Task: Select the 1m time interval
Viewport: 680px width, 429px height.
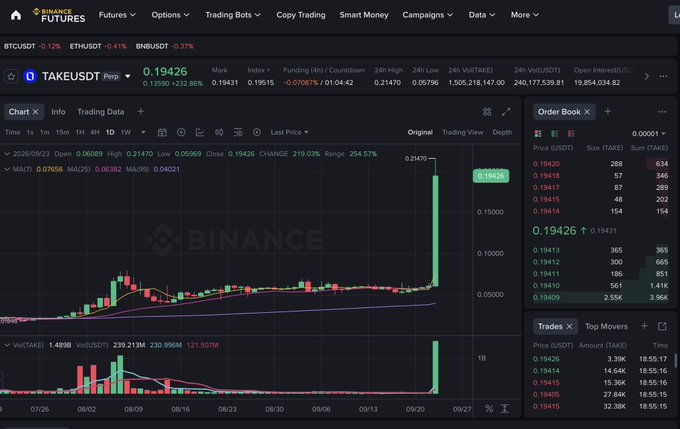Action: point(44,132)
